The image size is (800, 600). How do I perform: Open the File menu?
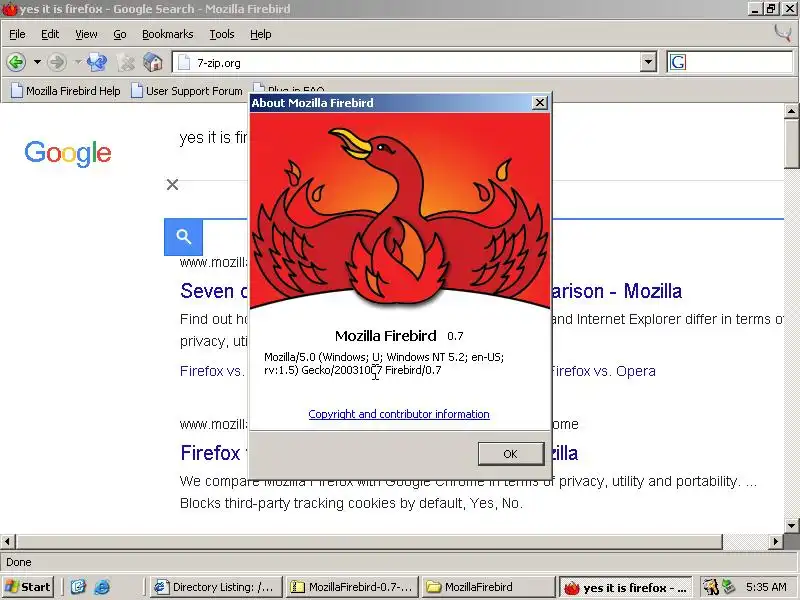click(x=17, y=34)
